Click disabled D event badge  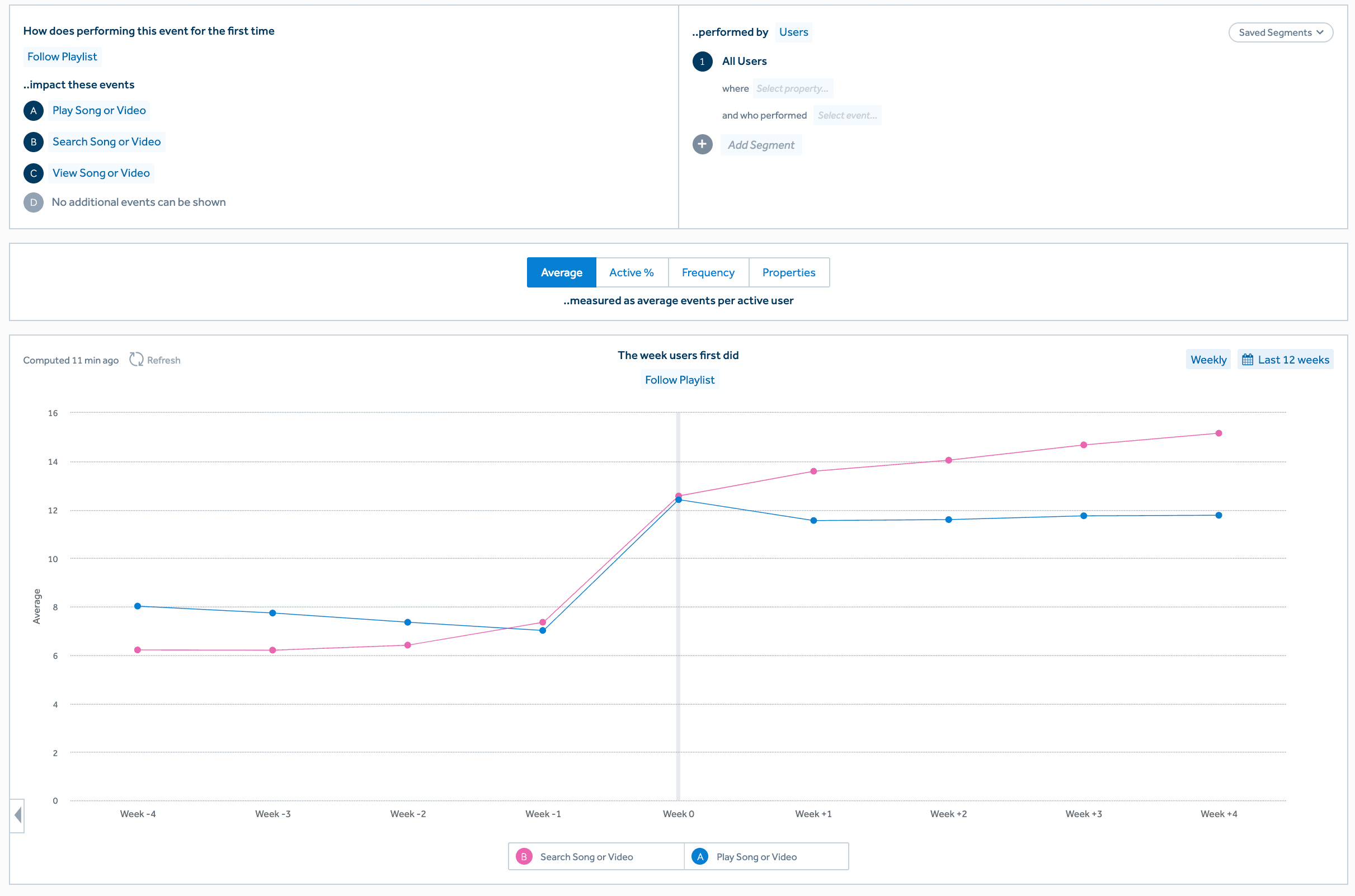pyautogui.click(x=34, y=202)
